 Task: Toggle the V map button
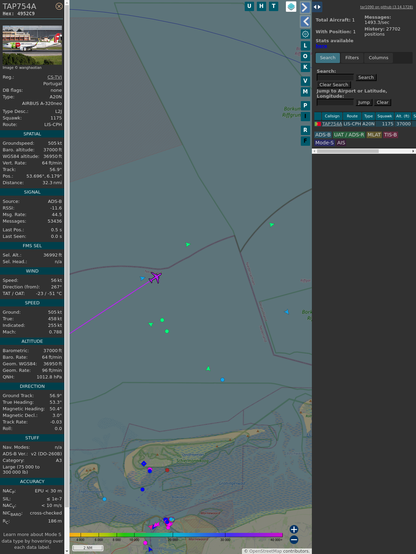305,81
